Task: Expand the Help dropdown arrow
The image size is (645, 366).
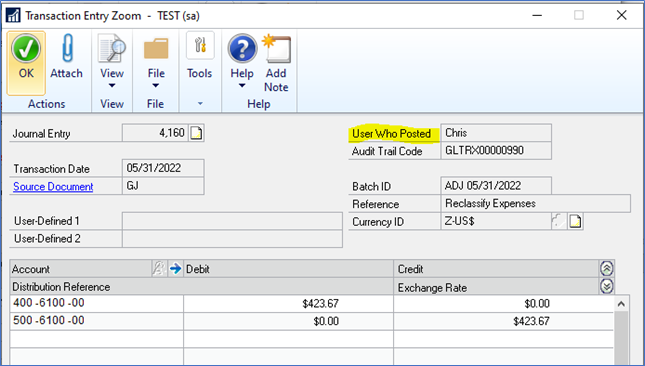Action: 242,86
